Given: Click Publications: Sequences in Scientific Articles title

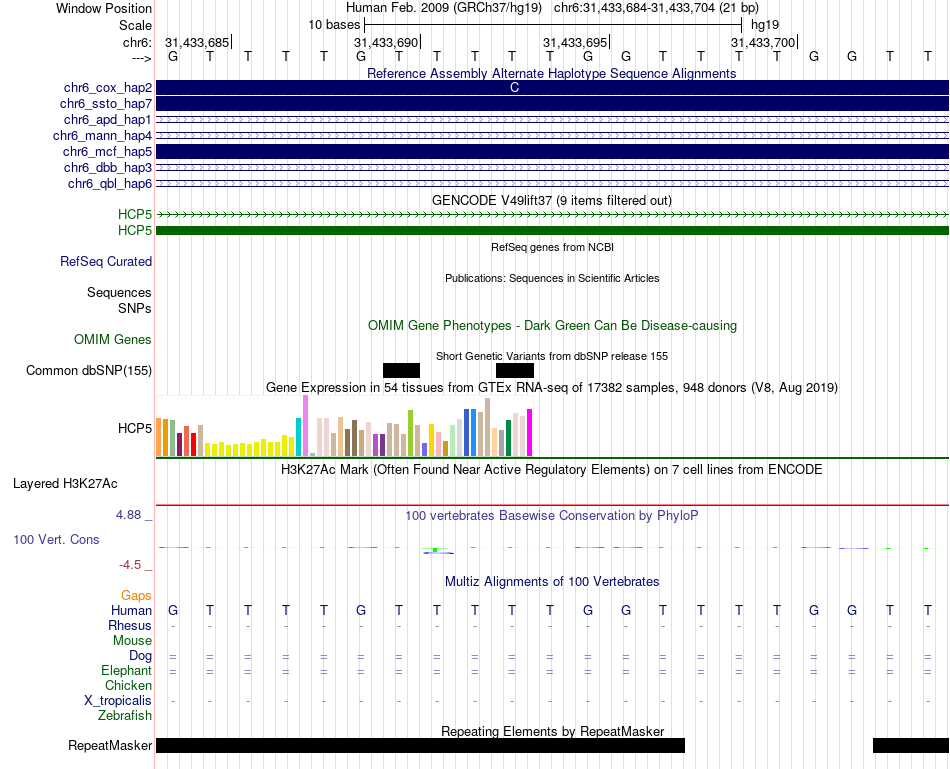Looking at the screenshot, I should (x=552, y=278).
